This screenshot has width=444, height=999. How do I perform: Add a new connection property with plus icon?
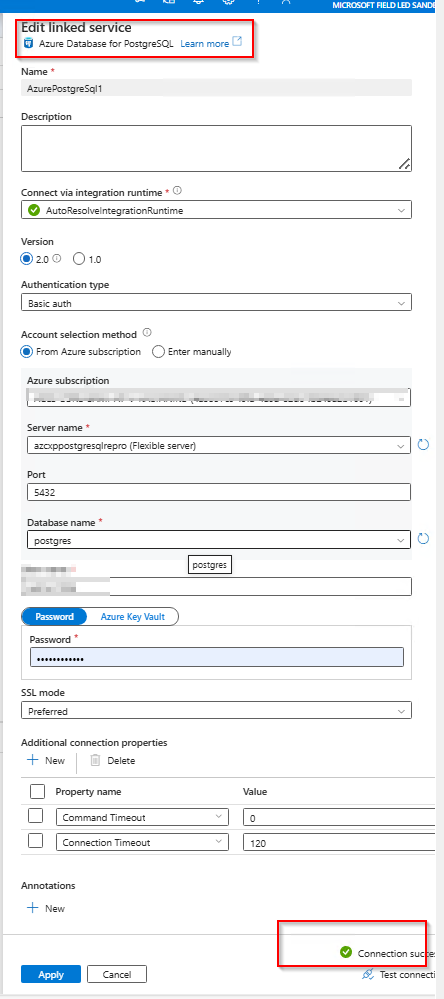point(32,760)
